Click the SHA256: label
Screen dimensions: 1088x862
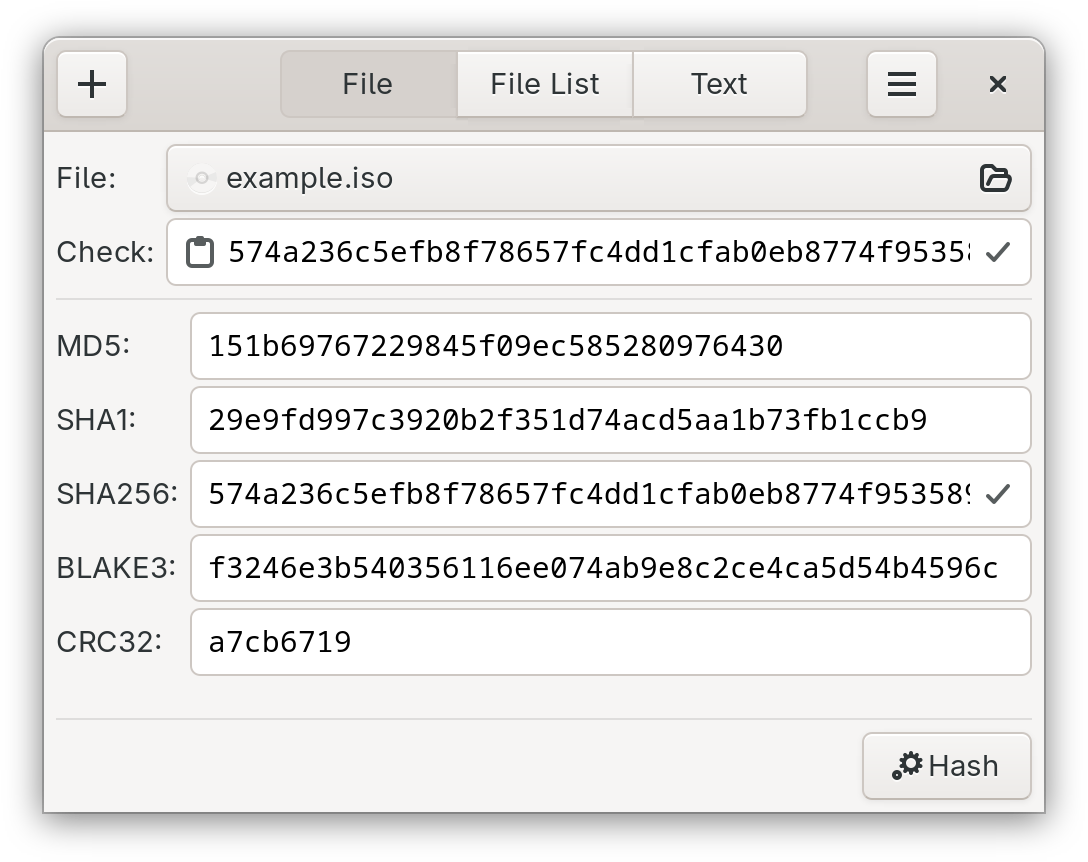pyautogui.click(x=117, y=494)
